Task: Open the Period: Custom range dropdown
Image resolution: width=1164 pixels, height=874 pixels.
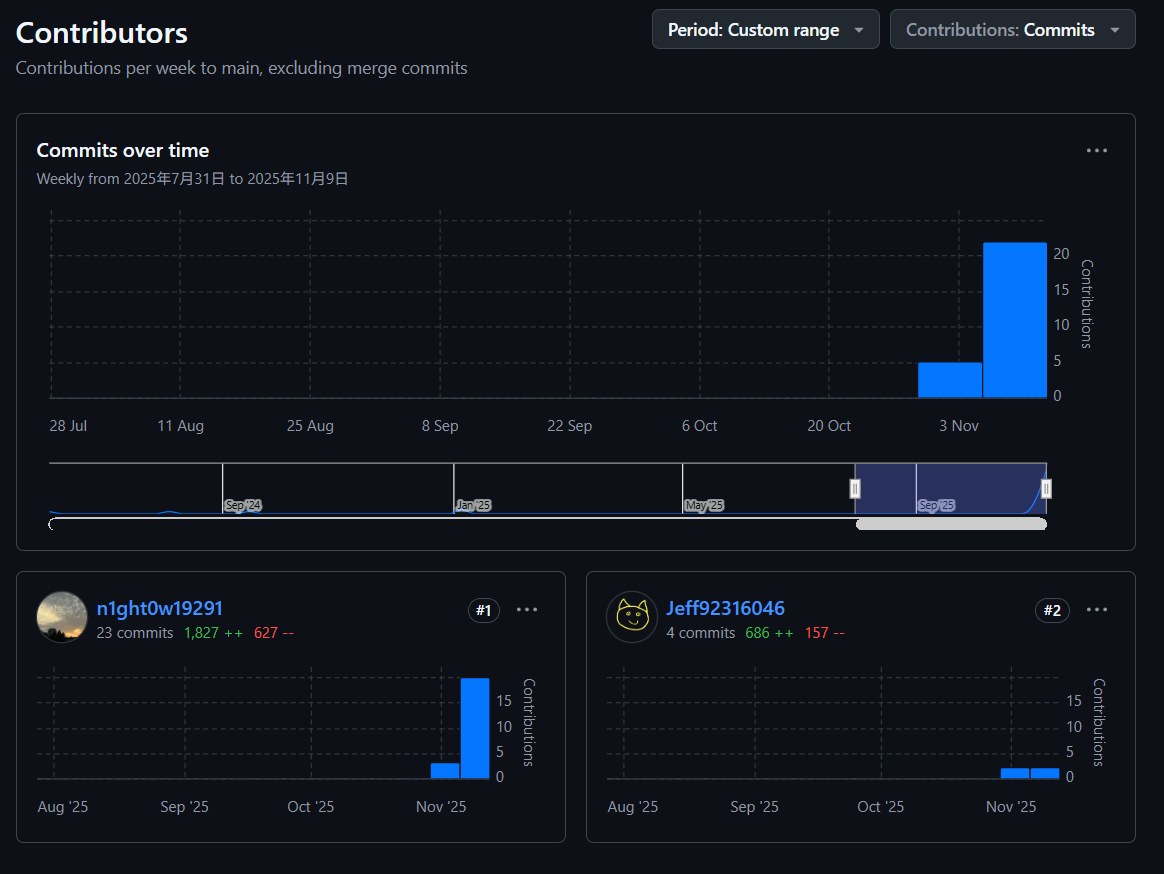Action: pyautogui.click(x=765, y=29)
